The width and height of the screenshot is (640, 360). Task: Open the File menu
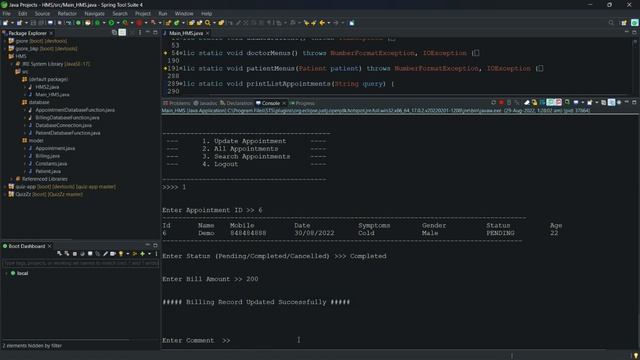click(6, 13)
